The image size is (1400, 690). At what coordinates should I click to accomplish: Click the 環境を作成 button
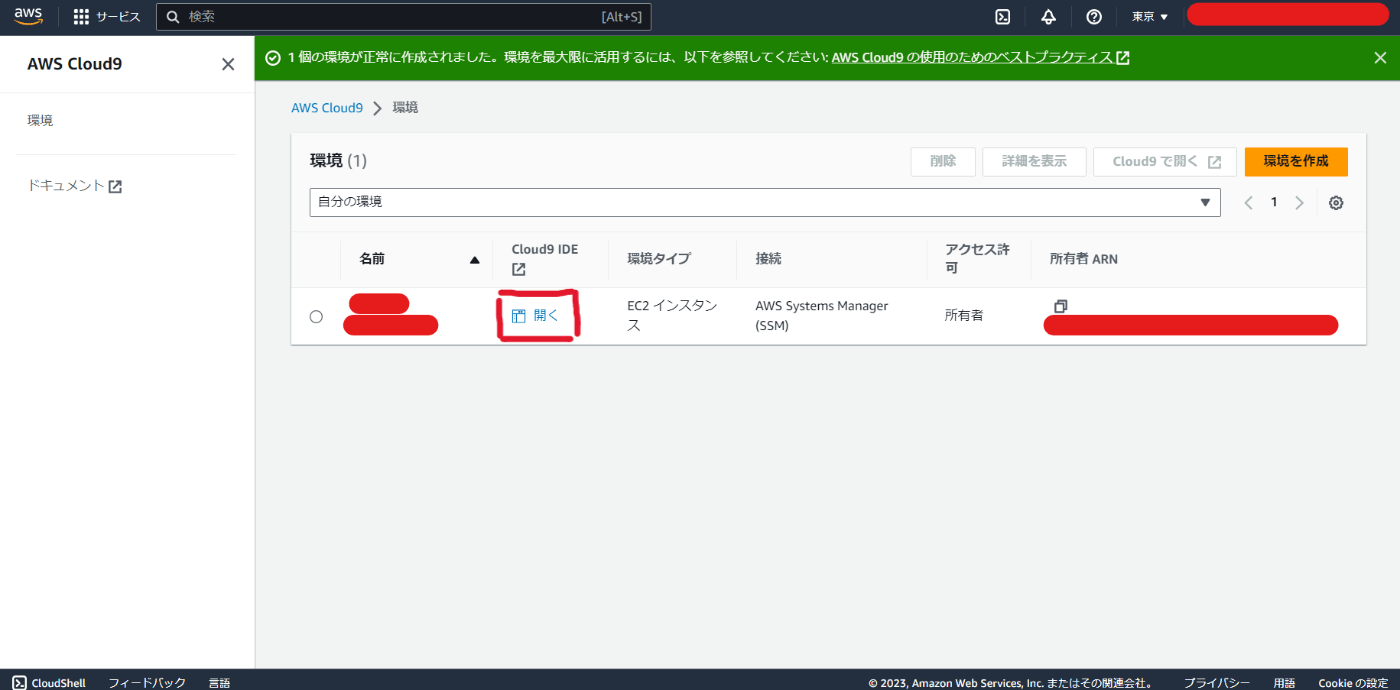point(1296,162)
